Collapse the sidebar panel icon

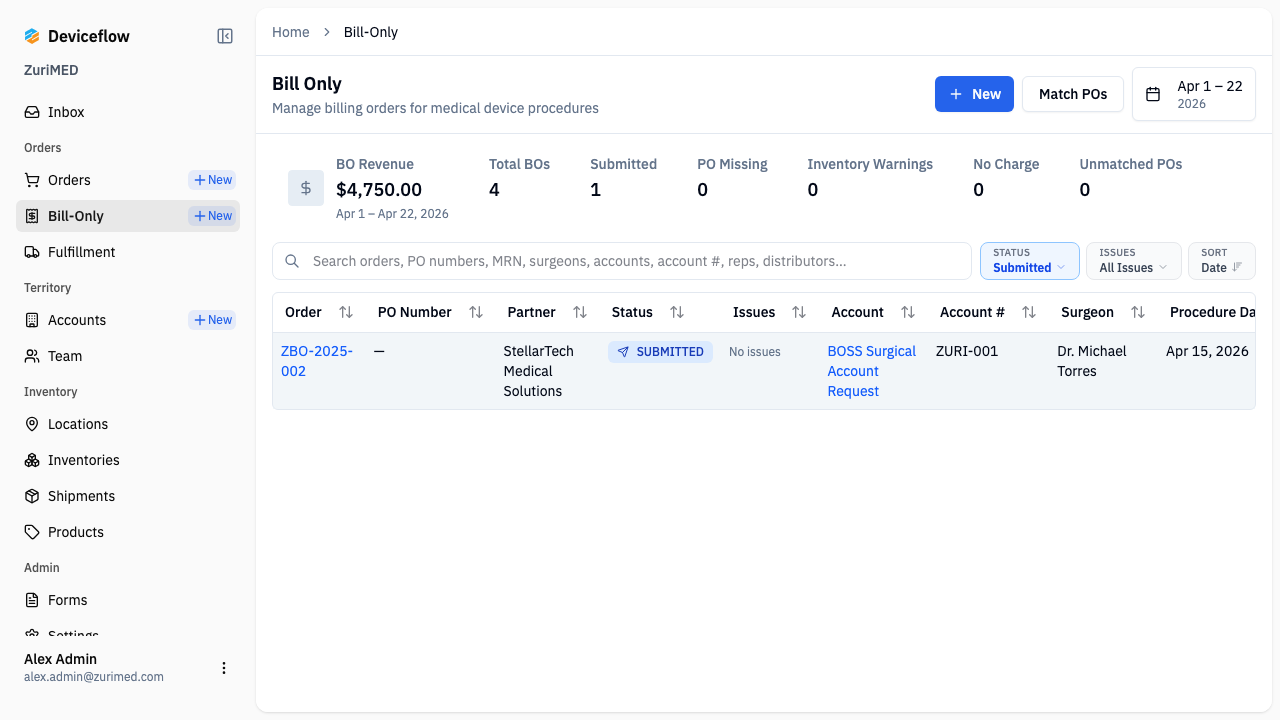click(x=225, y=36)
